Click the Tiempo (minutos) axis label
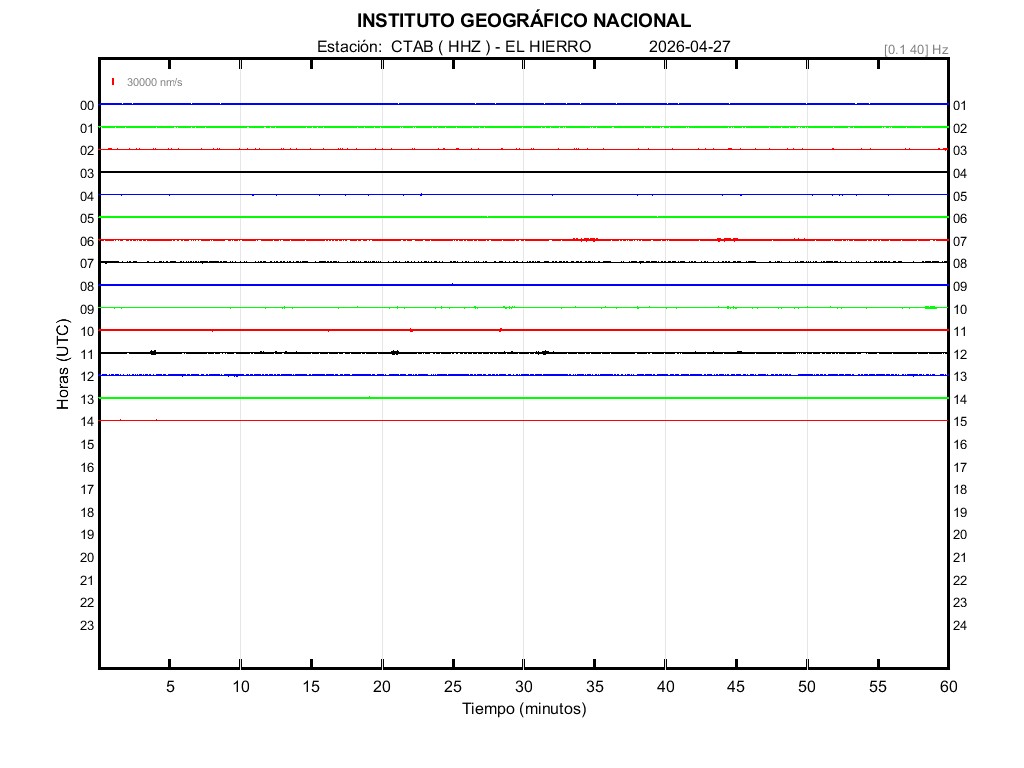The height and width of the screenshot is (768, 1024). coord(523,709)
